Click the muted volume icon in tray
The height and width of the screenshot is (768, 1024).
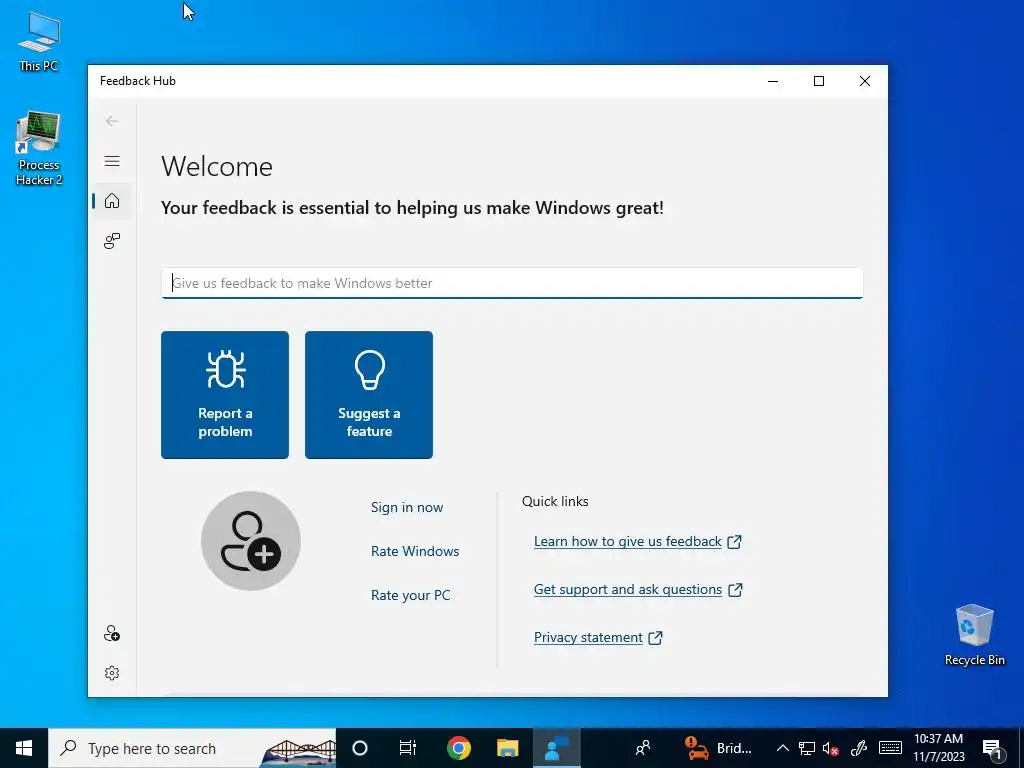(831, 748)
